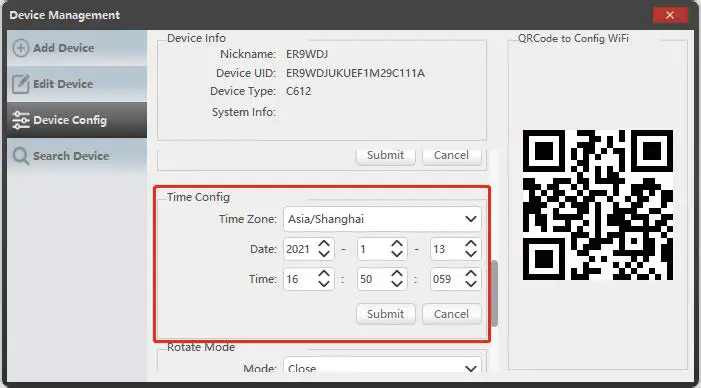Open the Time Zone dropdown
The image size is (701, 388).
click(x=382, y=219)
